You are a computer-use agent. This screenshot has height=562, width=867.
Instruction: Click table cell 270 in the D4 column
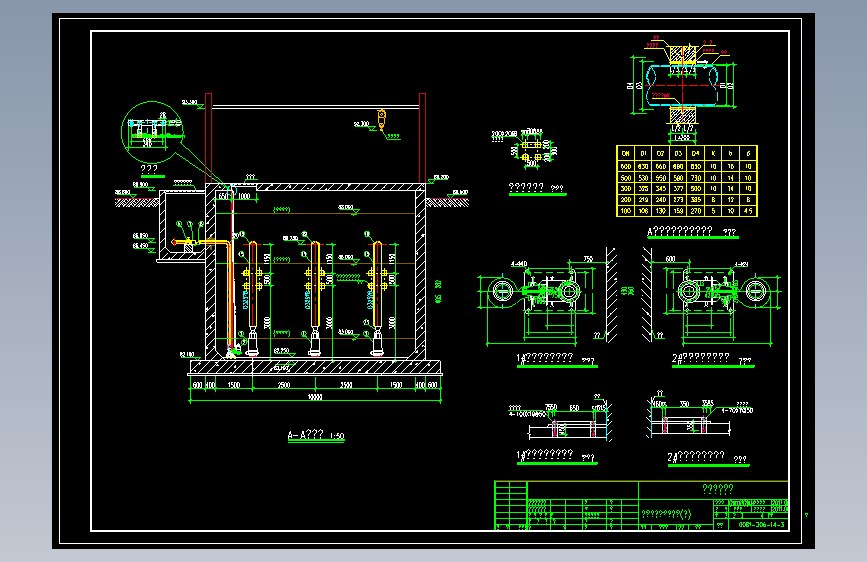pyautogui.click(x=696, y=211)
